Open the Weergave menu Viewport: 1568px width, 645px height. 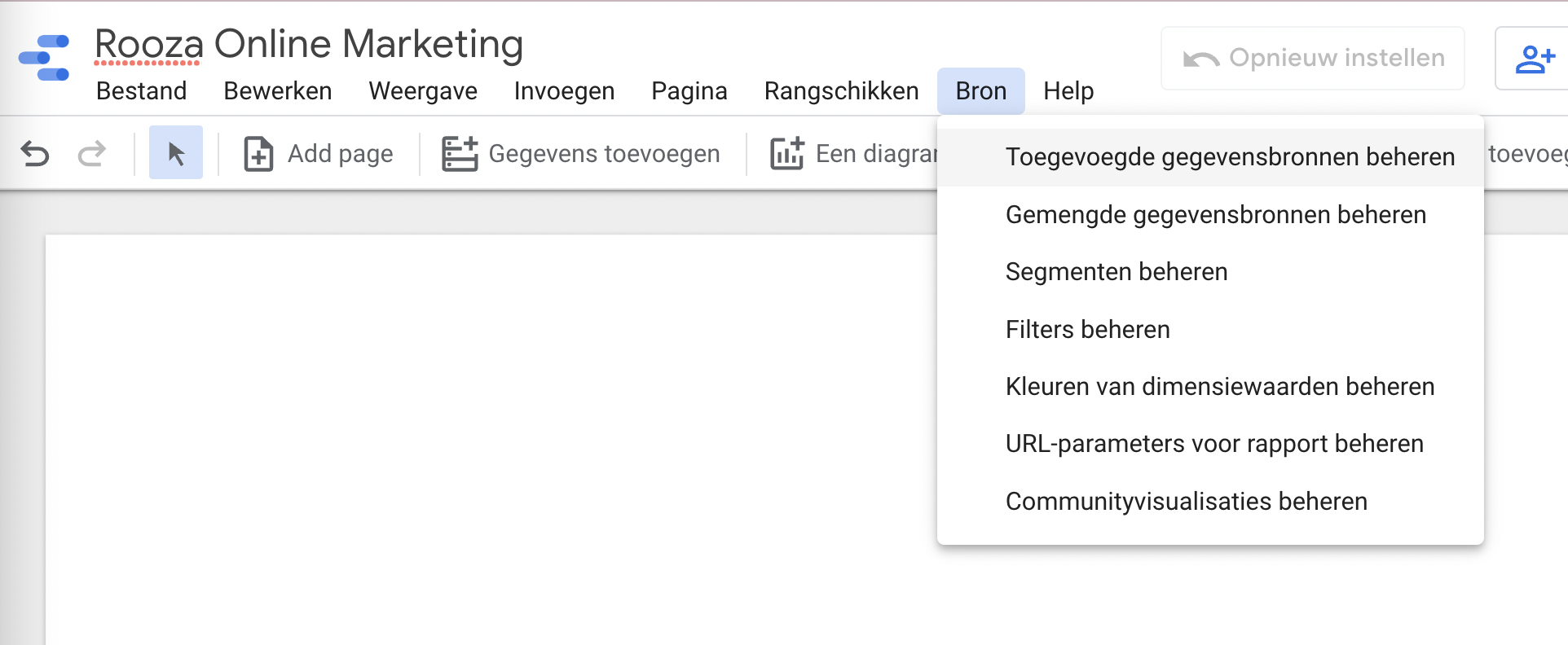click(x=423, y=91)
